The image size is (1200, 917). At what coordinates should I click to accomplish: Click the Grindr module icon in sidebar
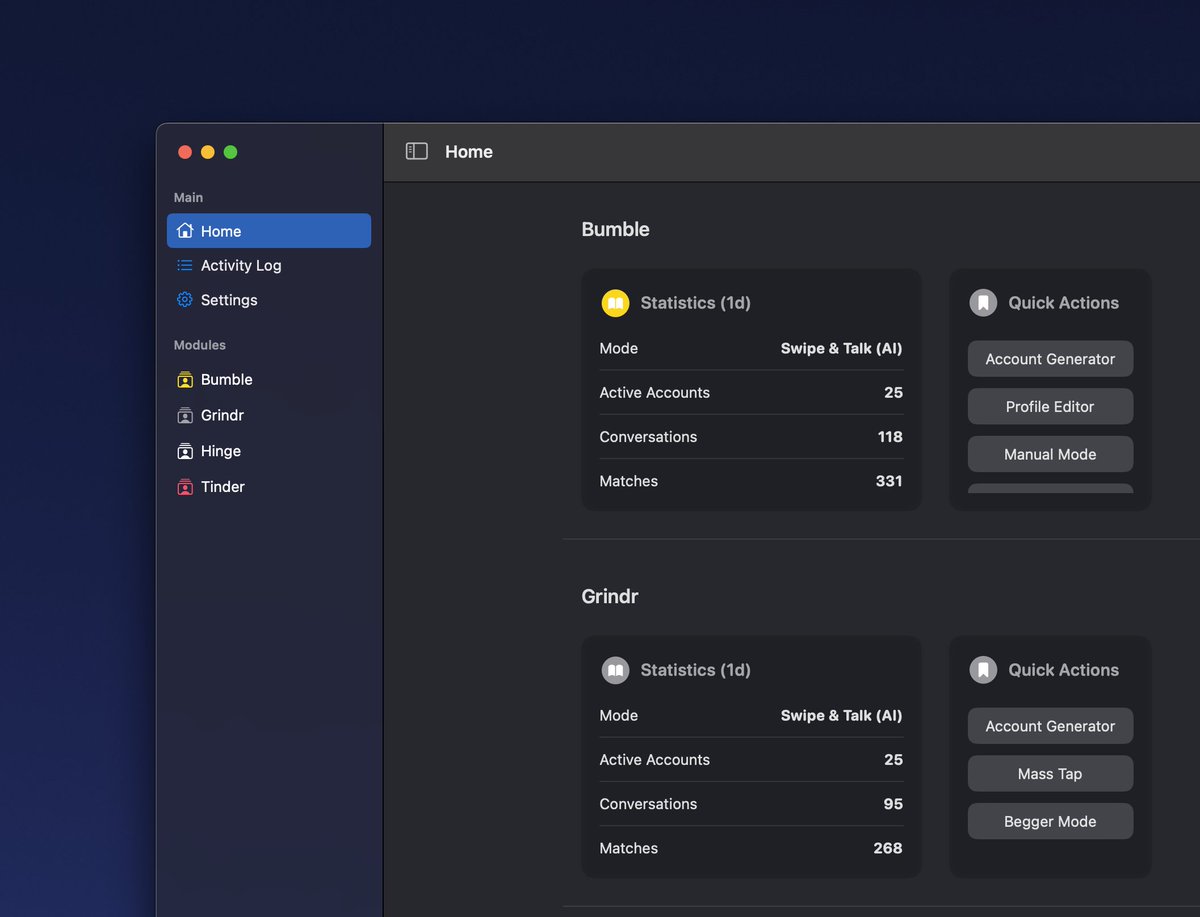pos(185,415)
